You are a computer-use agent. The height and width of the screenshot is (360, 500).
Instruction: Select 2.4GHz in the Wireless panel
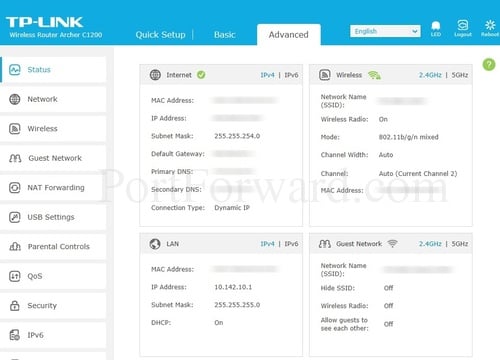(430, 75)
